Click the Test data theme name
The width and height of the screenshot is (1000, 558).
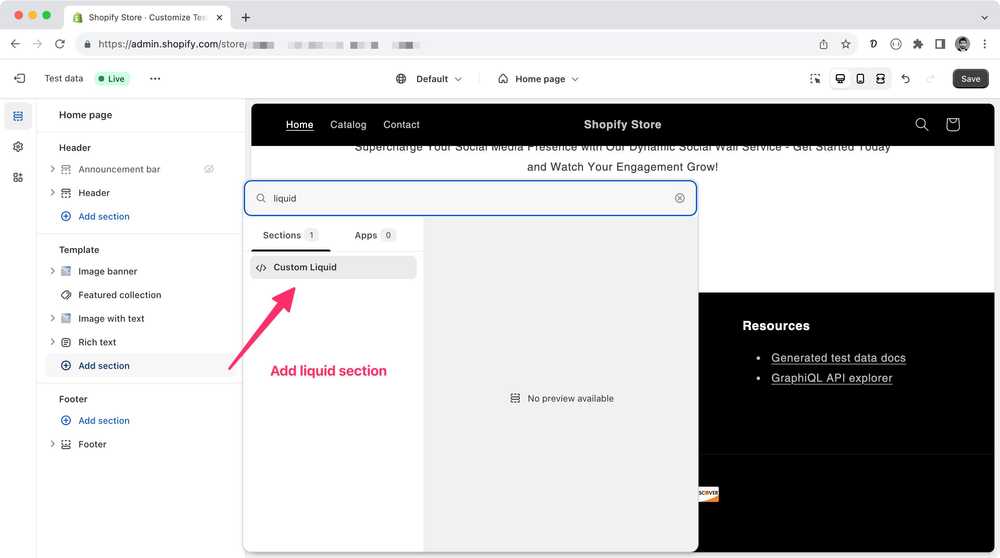64,78
